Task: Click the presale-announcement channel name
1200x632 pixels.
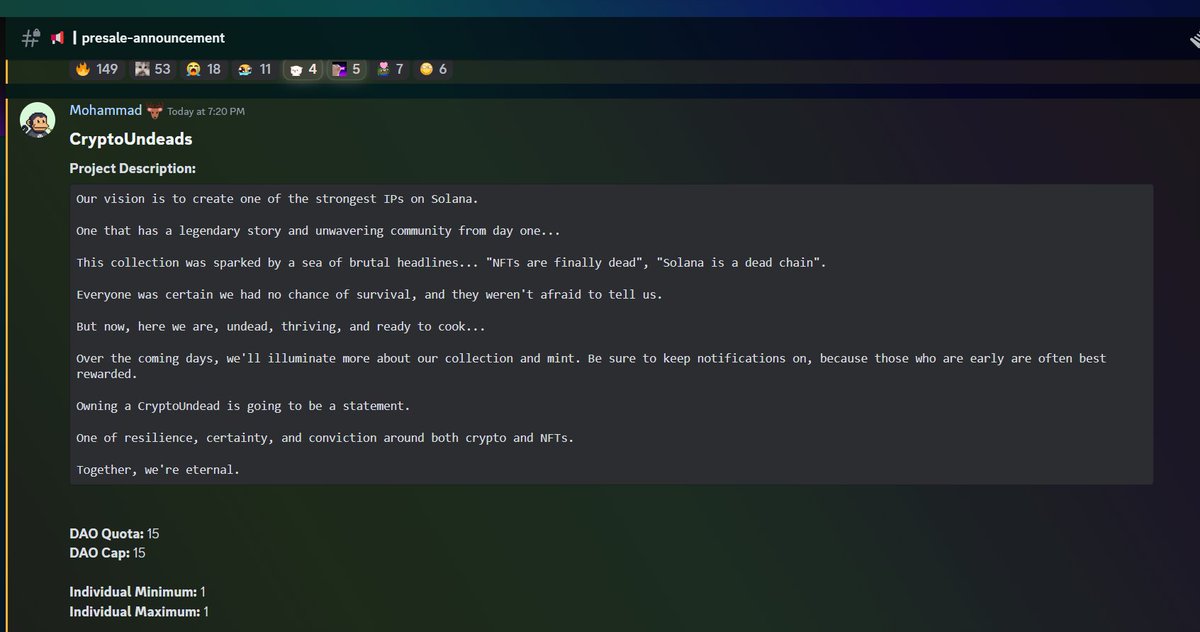Action: click(x=153, y=38)
